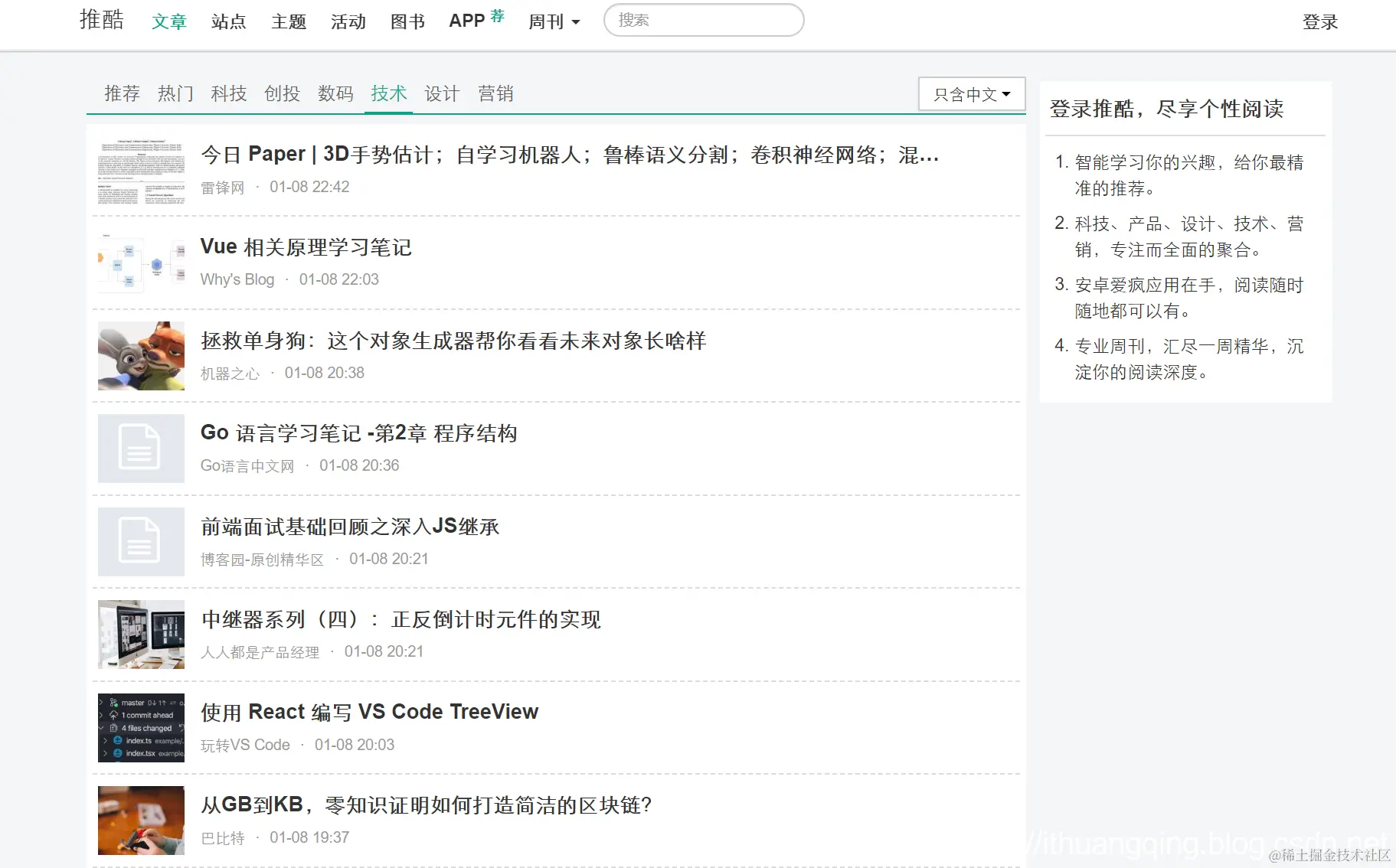Image resolution: width=1396 pixels, height=868 pixels.
Task: Open article 今日 Paper 3D手势估计
Action: (570, 155)
